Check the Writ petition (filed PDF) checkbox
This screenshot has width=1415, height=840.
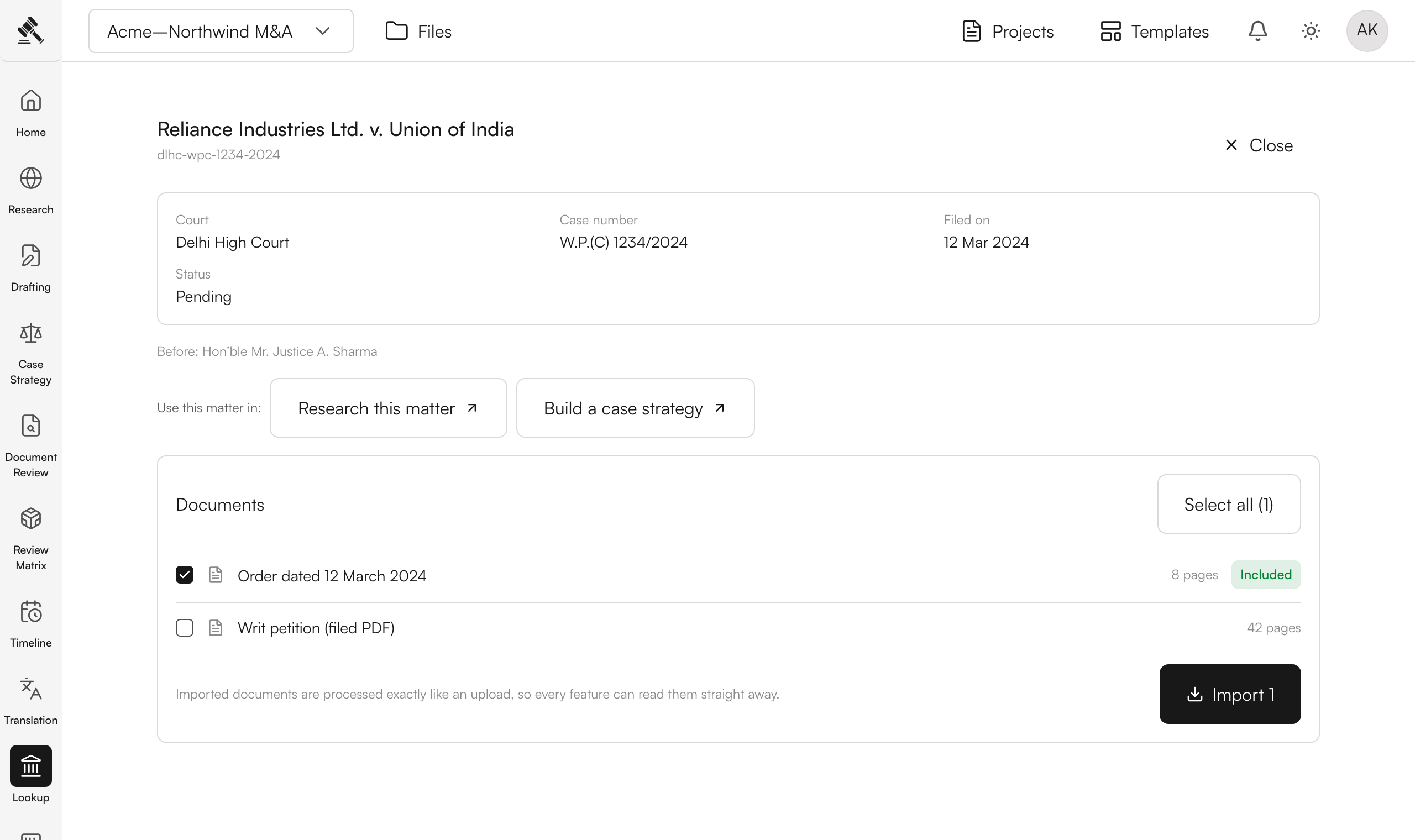click(x=185, y=628)
